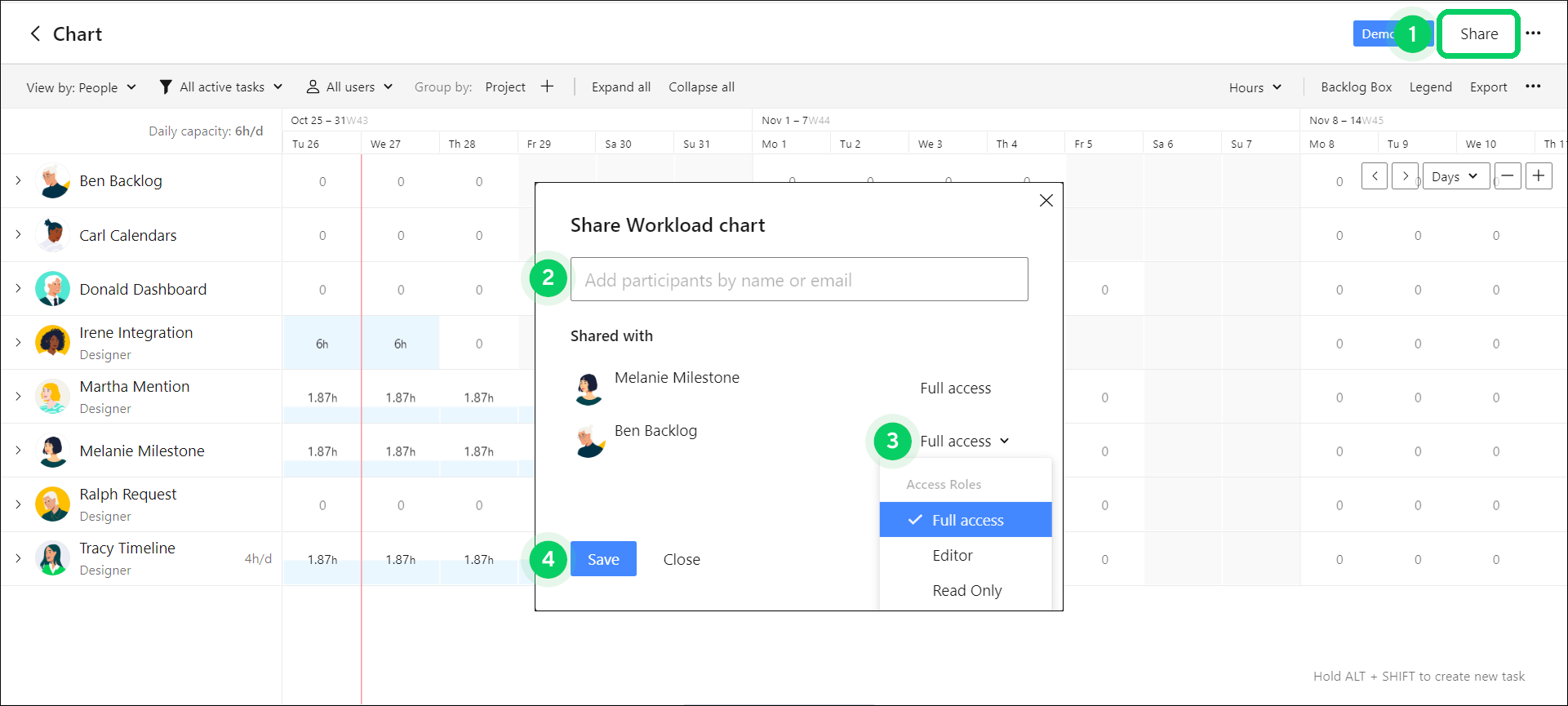Screen dimensions: 1568x706
Task: Zoom in timeline with plus button
Action: 1539,176
